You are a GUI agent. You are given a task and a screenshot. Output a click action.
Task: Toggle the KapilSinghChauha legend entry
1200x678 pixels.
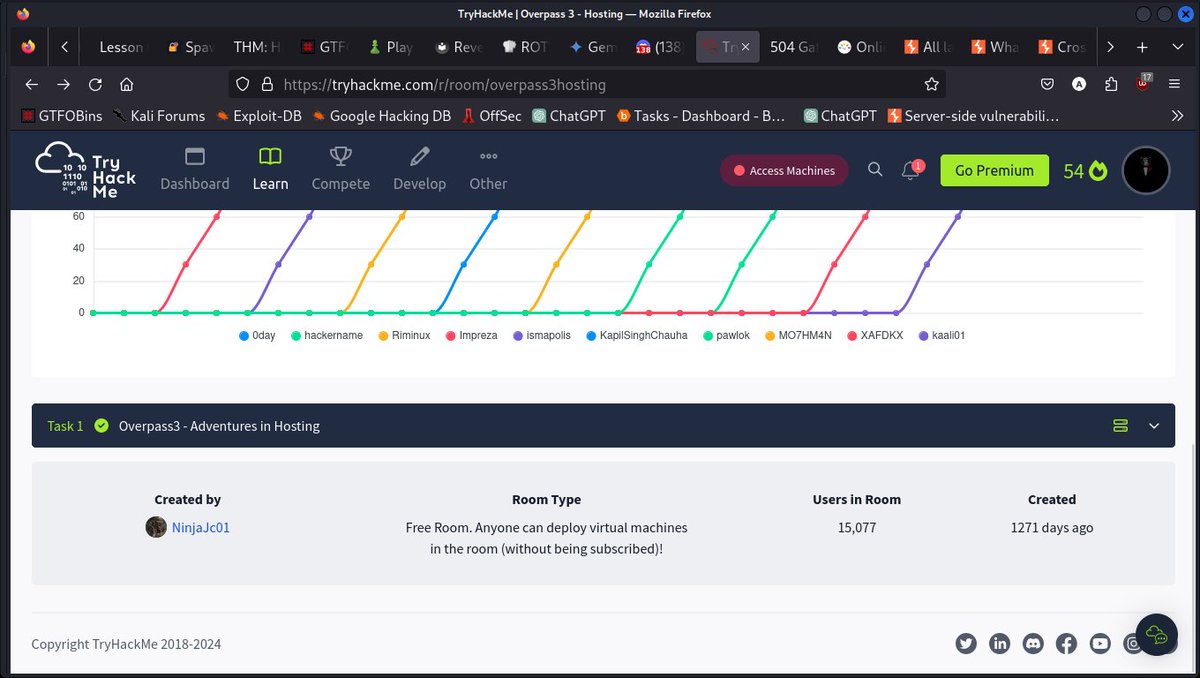click(637, 335)
